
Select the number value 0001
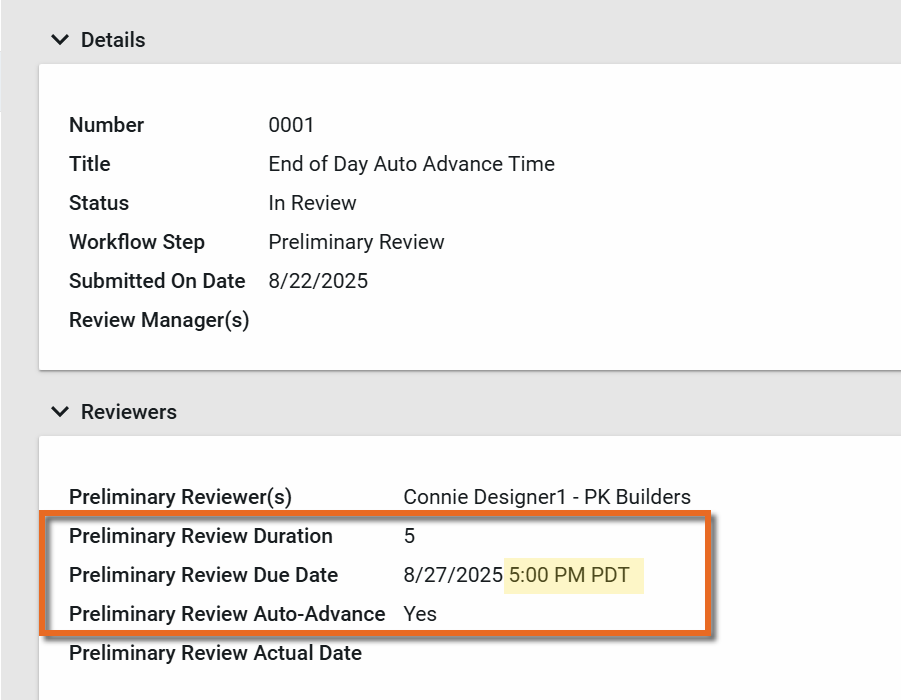point(291,125)
